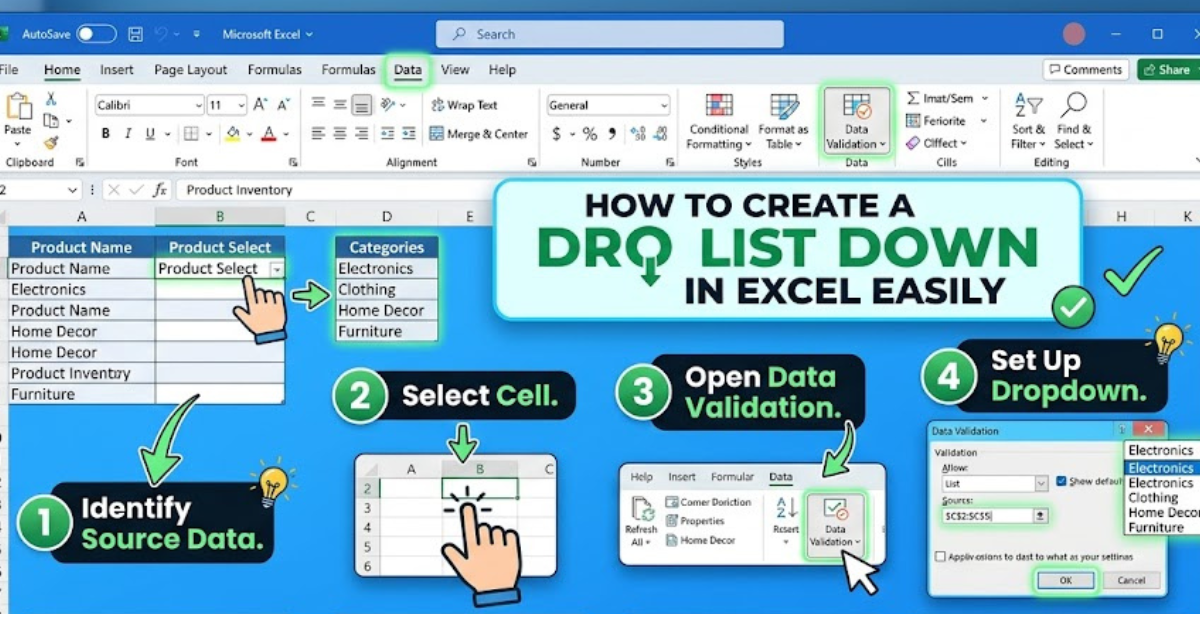Toggle Underline formatting
The width and height of the screenshot is (1200, 628).
(x=151, y=134)
